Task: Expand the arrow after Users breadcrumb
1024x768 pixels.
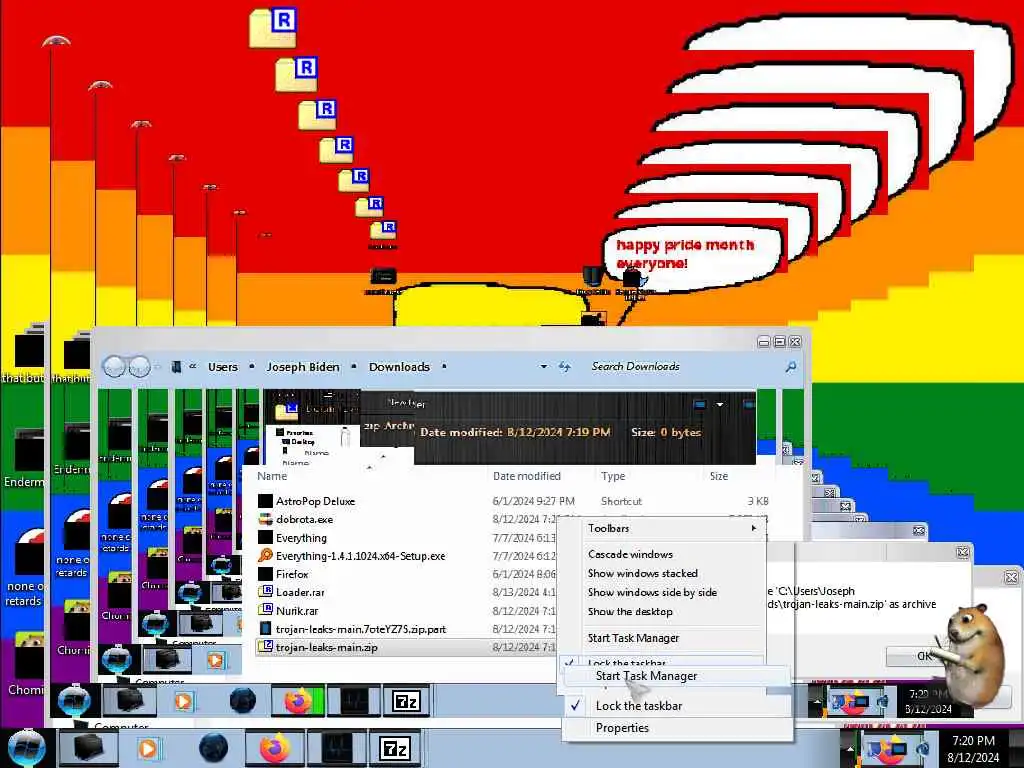Action: point(252,367)
